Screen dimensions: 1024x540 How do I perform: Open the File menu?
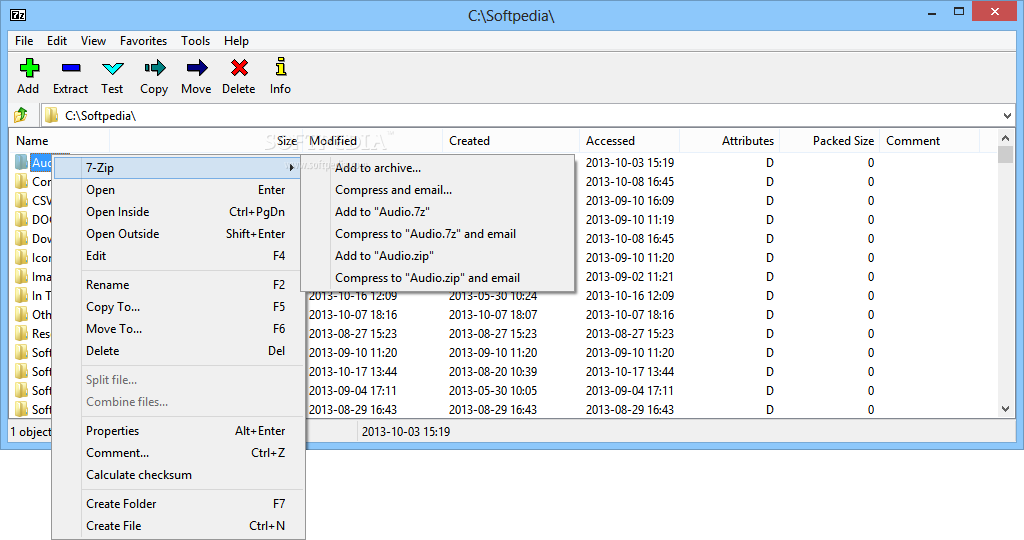coord(24,41)
